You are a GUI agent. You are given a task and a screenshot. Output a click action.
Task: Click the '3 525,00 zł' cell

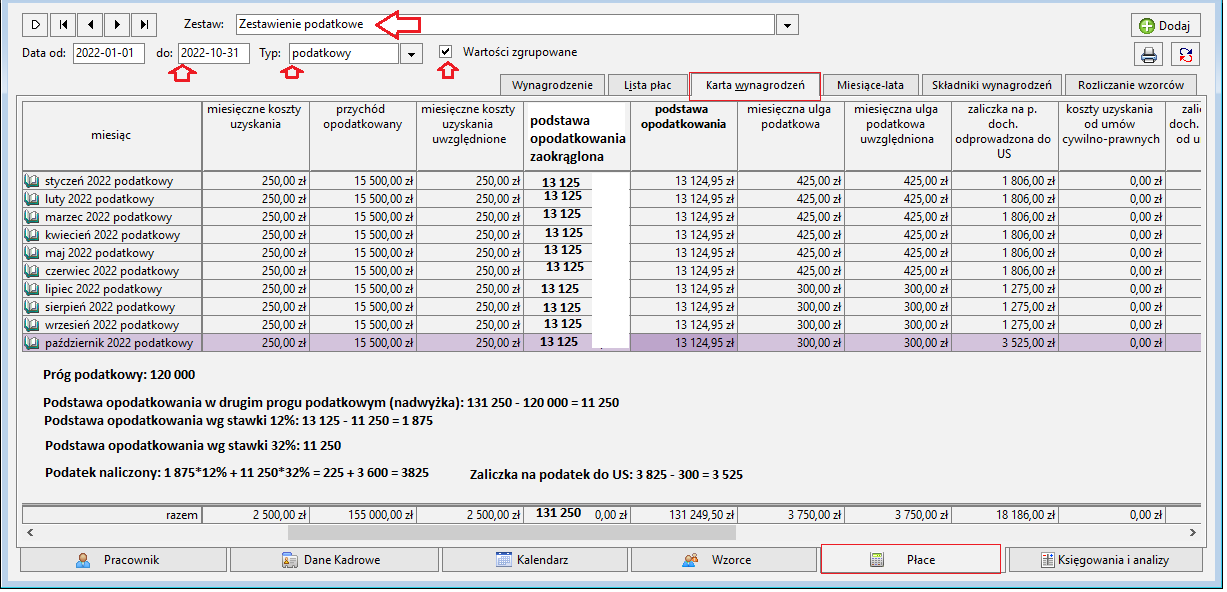tap(1005, 343)
